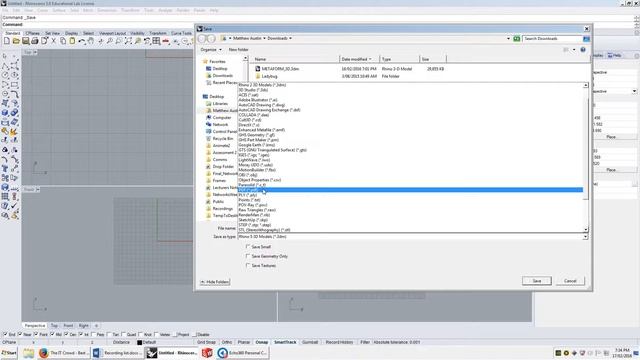Click the Cut scissors icon
The width and height of the screenshot is (640, 360).
(x=53, y=41)
